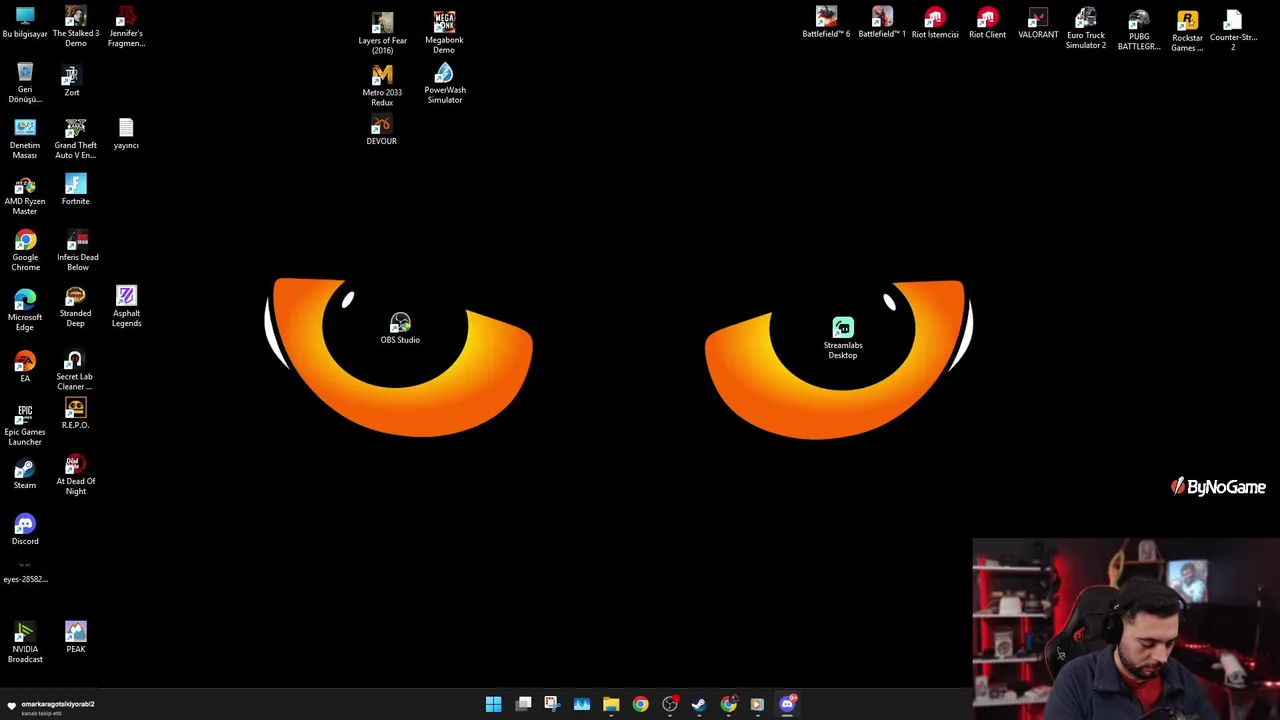The width and height of the screenshot is (1280, 720).
Task: Select Secret Lab Cleaner shortcut
Action: (x=74, y=371)
